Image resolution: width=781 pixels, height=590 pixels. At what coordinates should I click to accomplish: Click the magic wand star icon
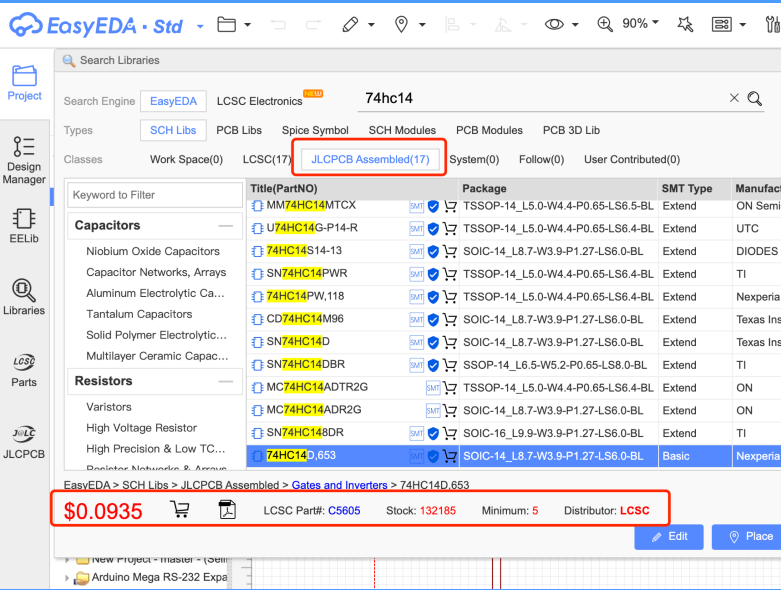point(685,24)
